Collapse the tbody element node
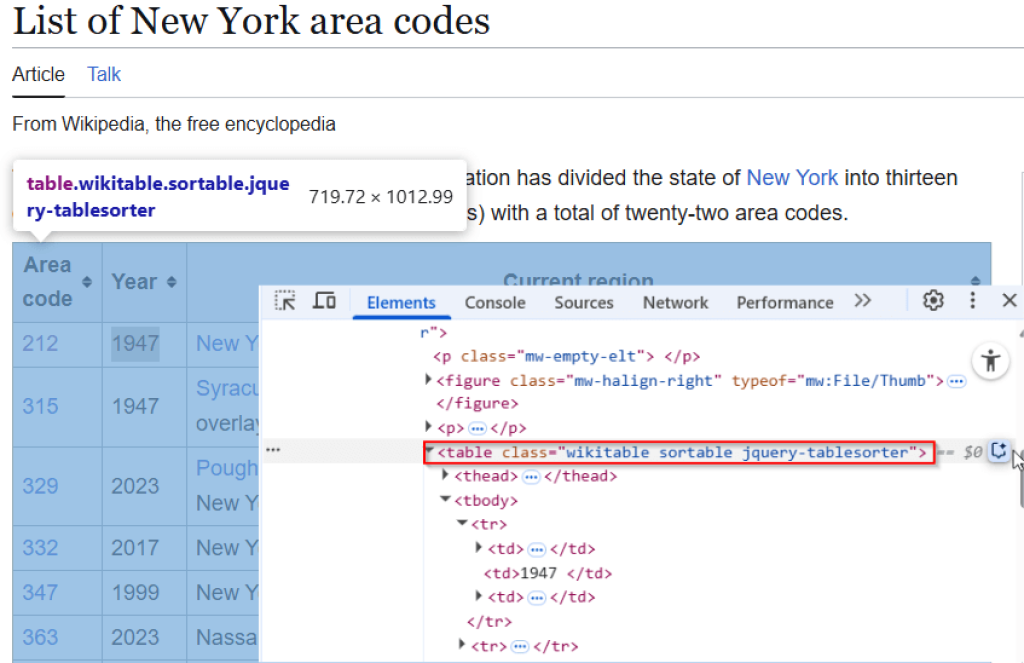 coord(446,500)
